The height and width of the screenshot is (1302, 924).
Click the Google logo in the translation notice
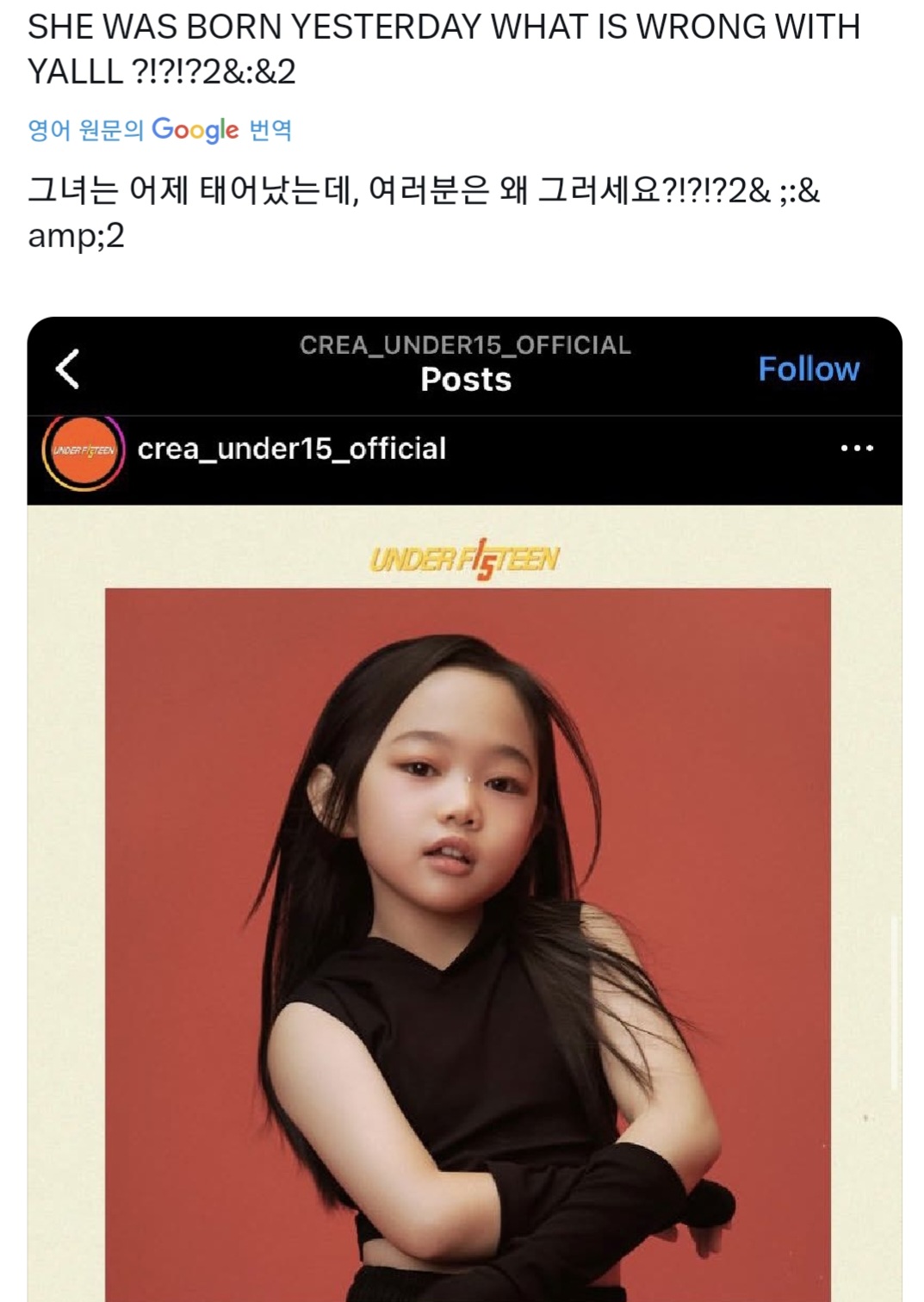click(195, 129)
